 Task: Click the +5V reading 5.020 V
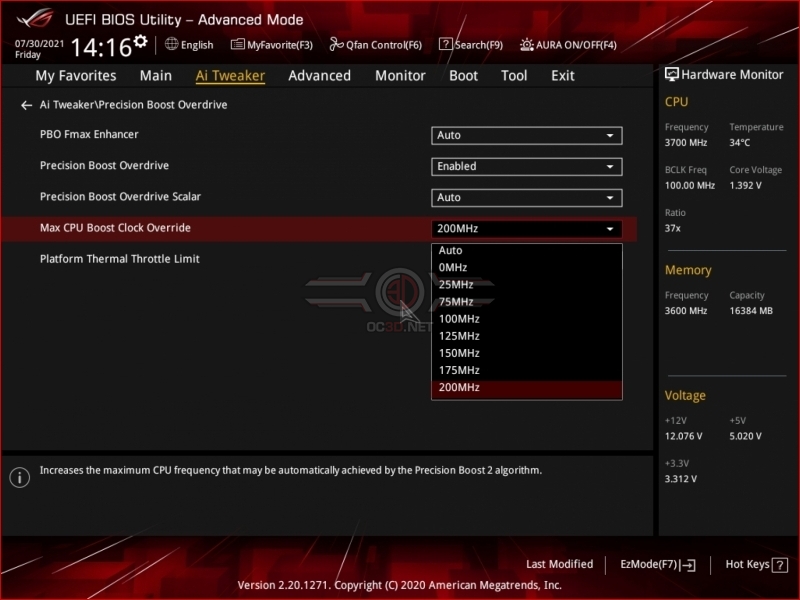(745, 437)
